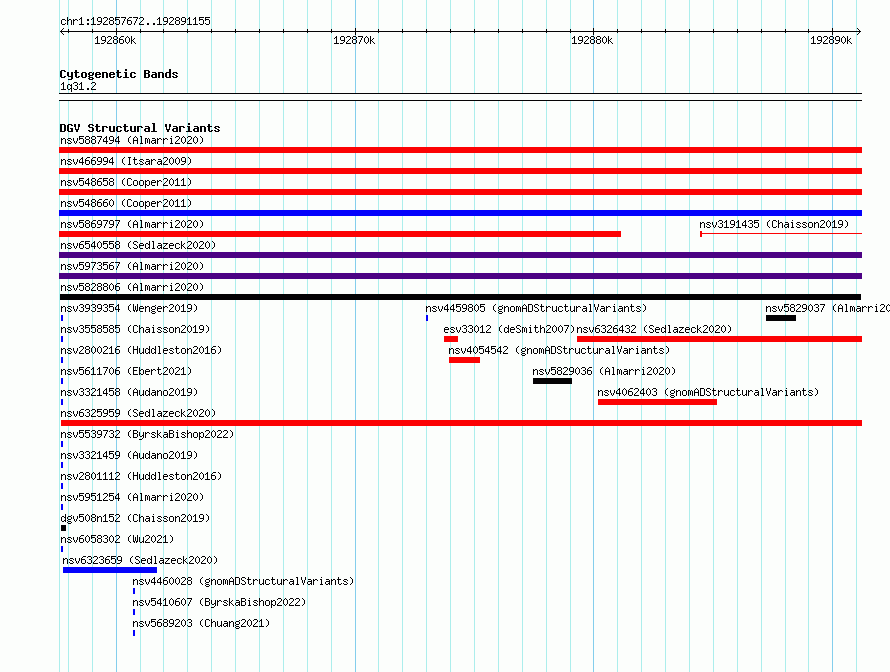Click the 192880k ruler tick label

click(592, 40)
